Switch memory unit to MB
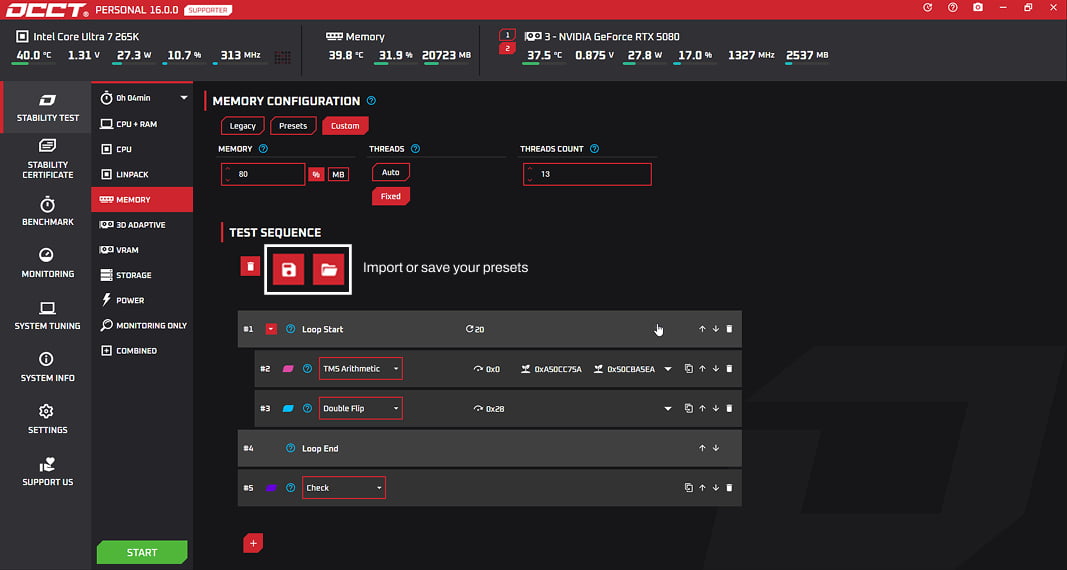 coord(339,174)
